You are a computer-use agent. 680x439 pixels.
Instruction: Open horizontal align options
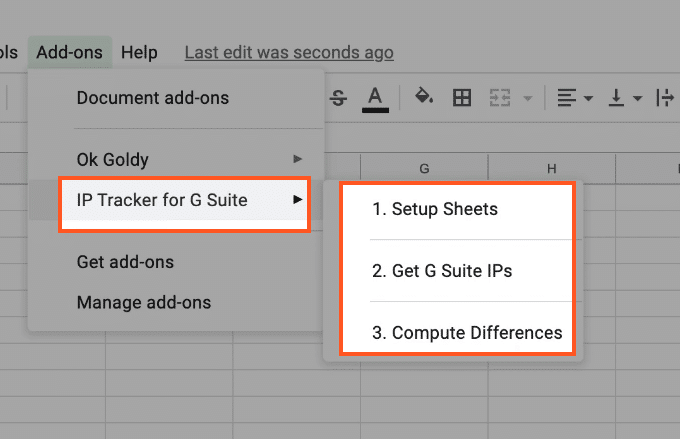tap(574, 98)
